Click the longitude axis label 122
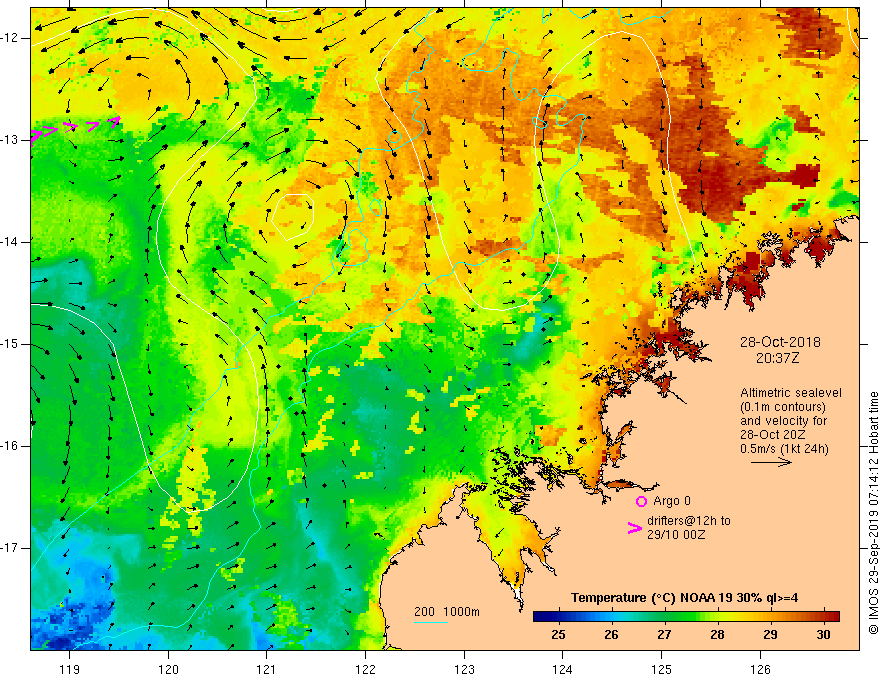Image resolution: width=880 pixels, height=680 pixels. 365,670
